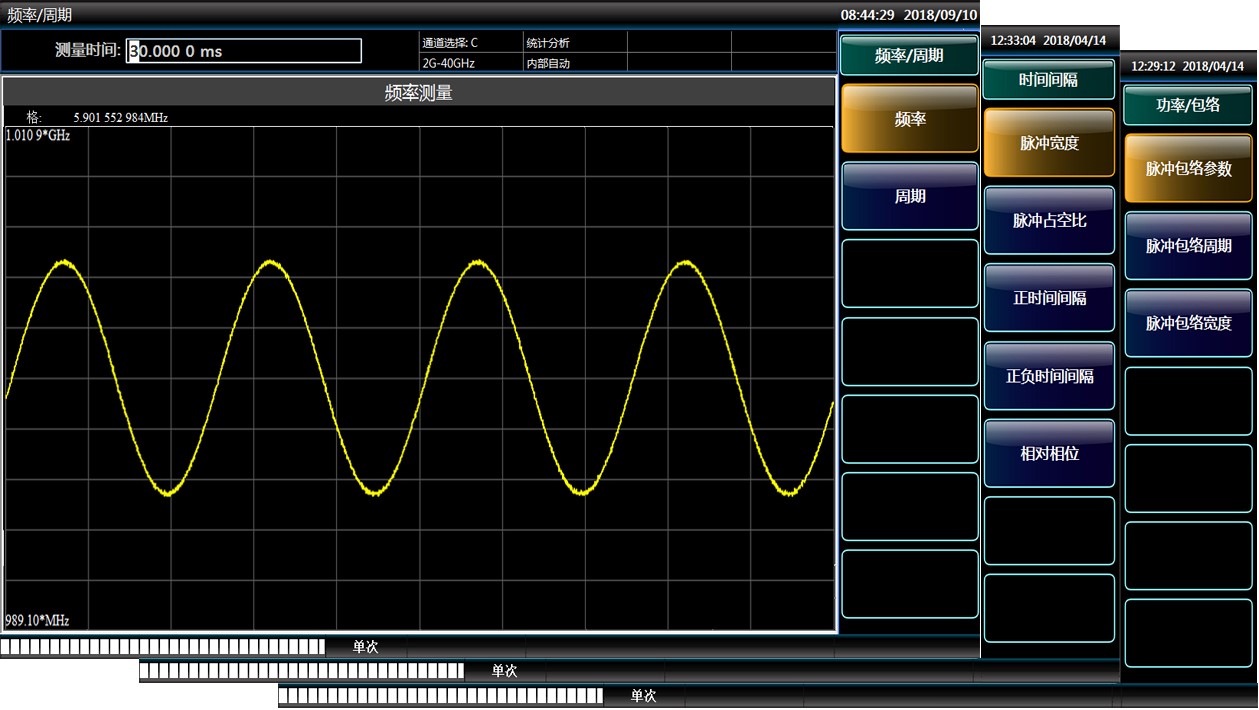
Task: Select the 脉冲包络宽度 softkey
Action: pyautogui.click(x=1188, y=323)
